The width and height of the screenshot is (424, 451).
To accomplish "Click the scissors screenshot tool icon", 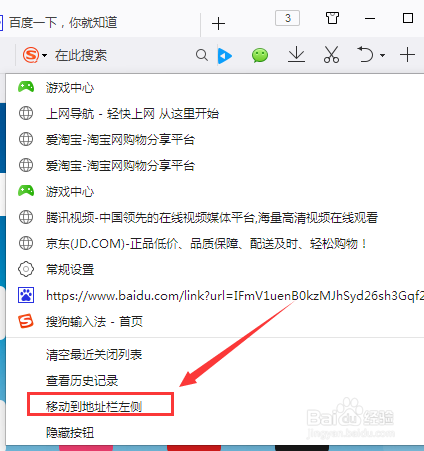I will [x=331, y=55].
